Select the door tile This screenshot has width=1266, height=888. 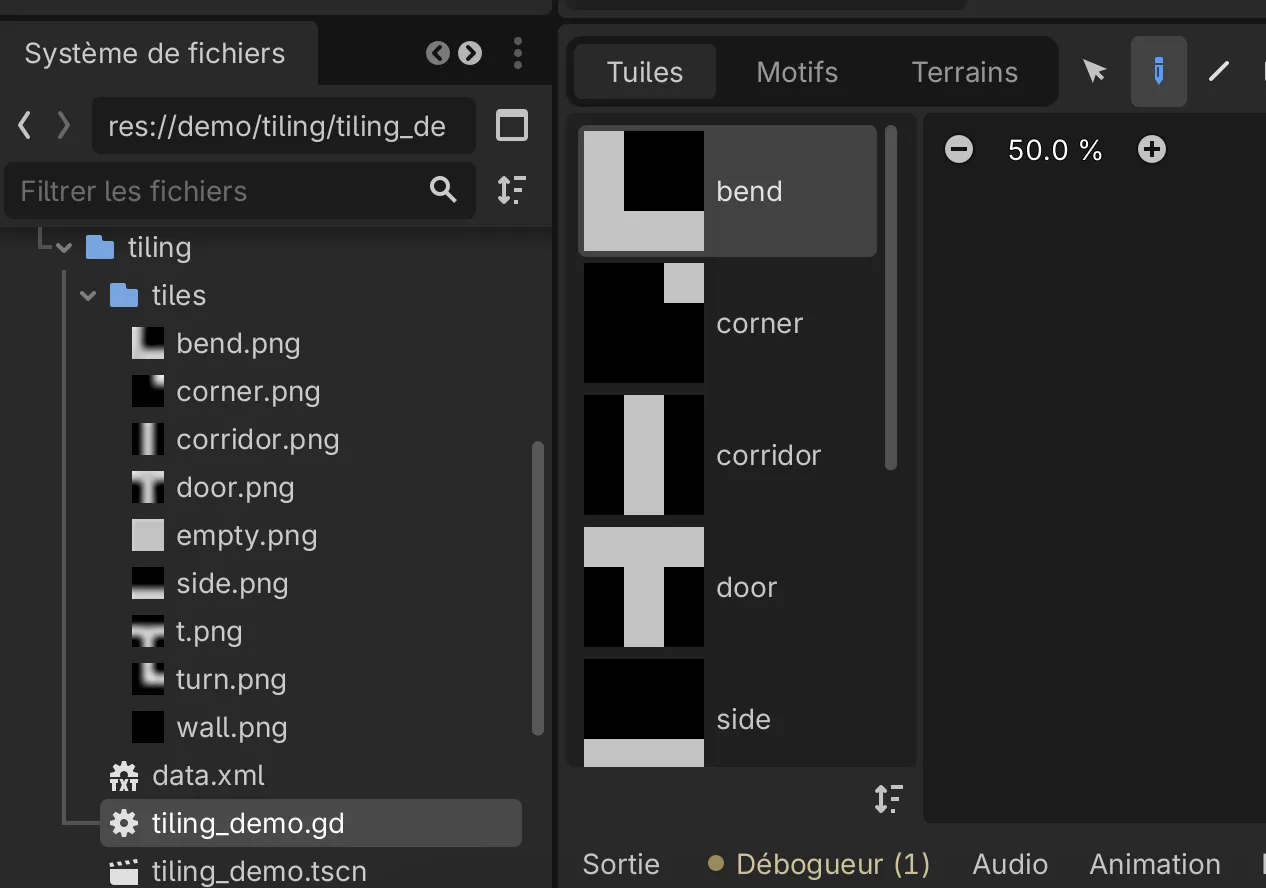(x=727, y=587)
